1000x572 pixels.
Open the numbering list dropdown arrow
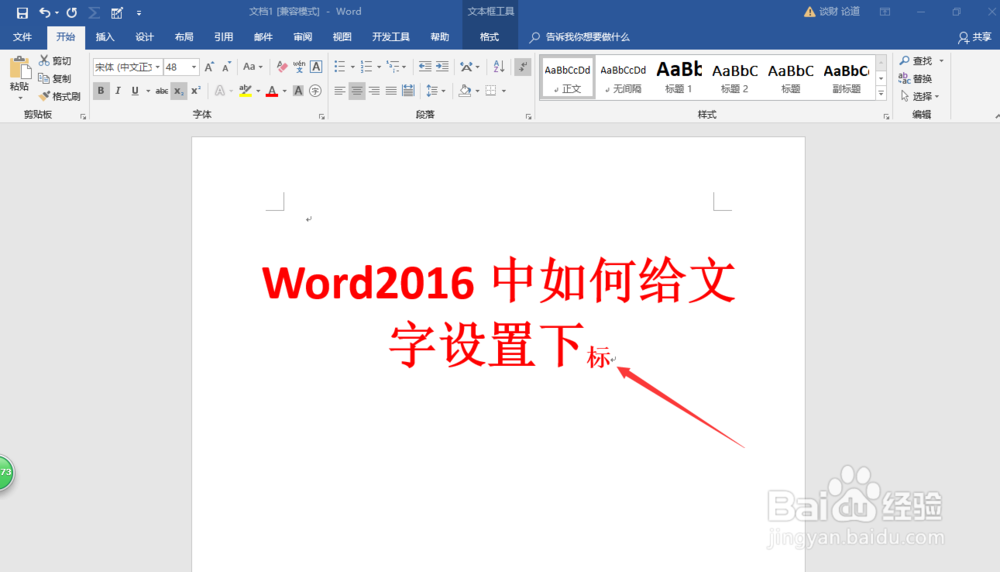379,67
